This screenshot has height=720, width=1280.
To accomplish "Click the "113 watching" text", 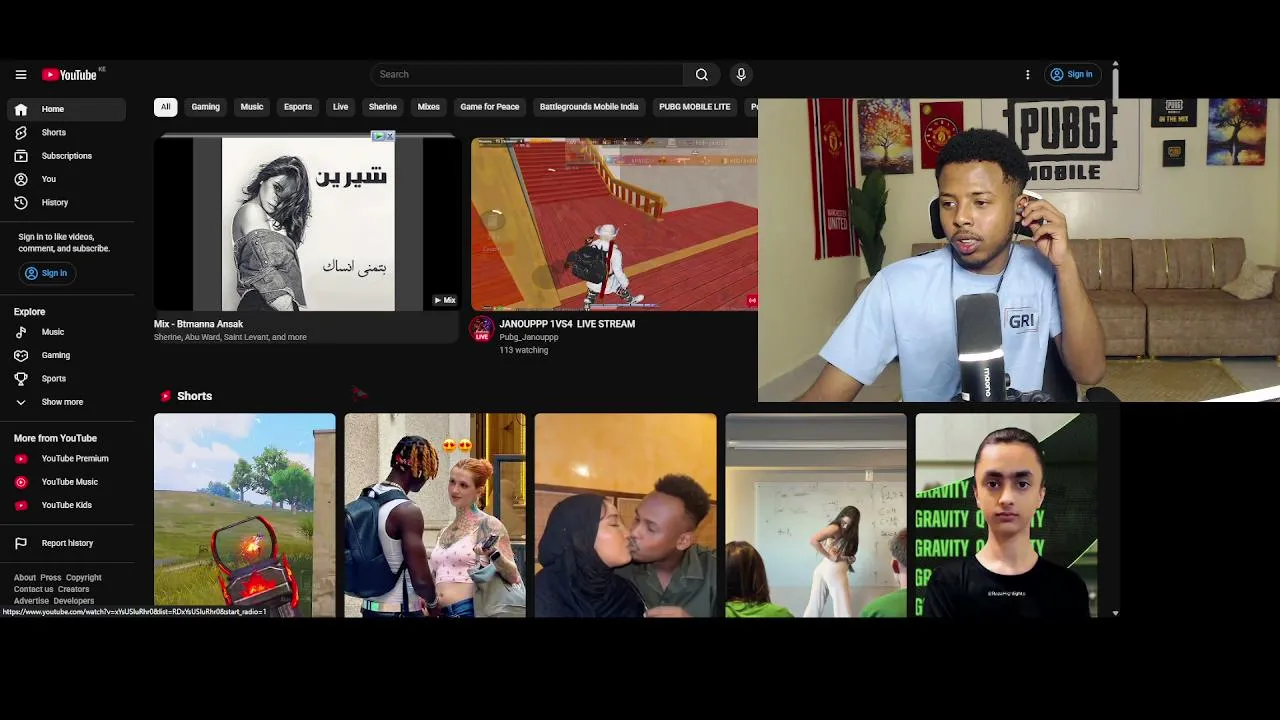I will [x=524, y=350].
